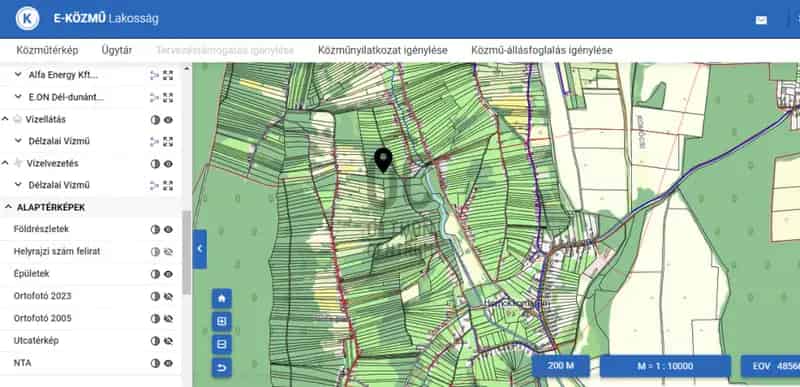The height and width of the screenshot is (387, 800).
Task: Zoom in with the plus map button
Action: (221, 322)
